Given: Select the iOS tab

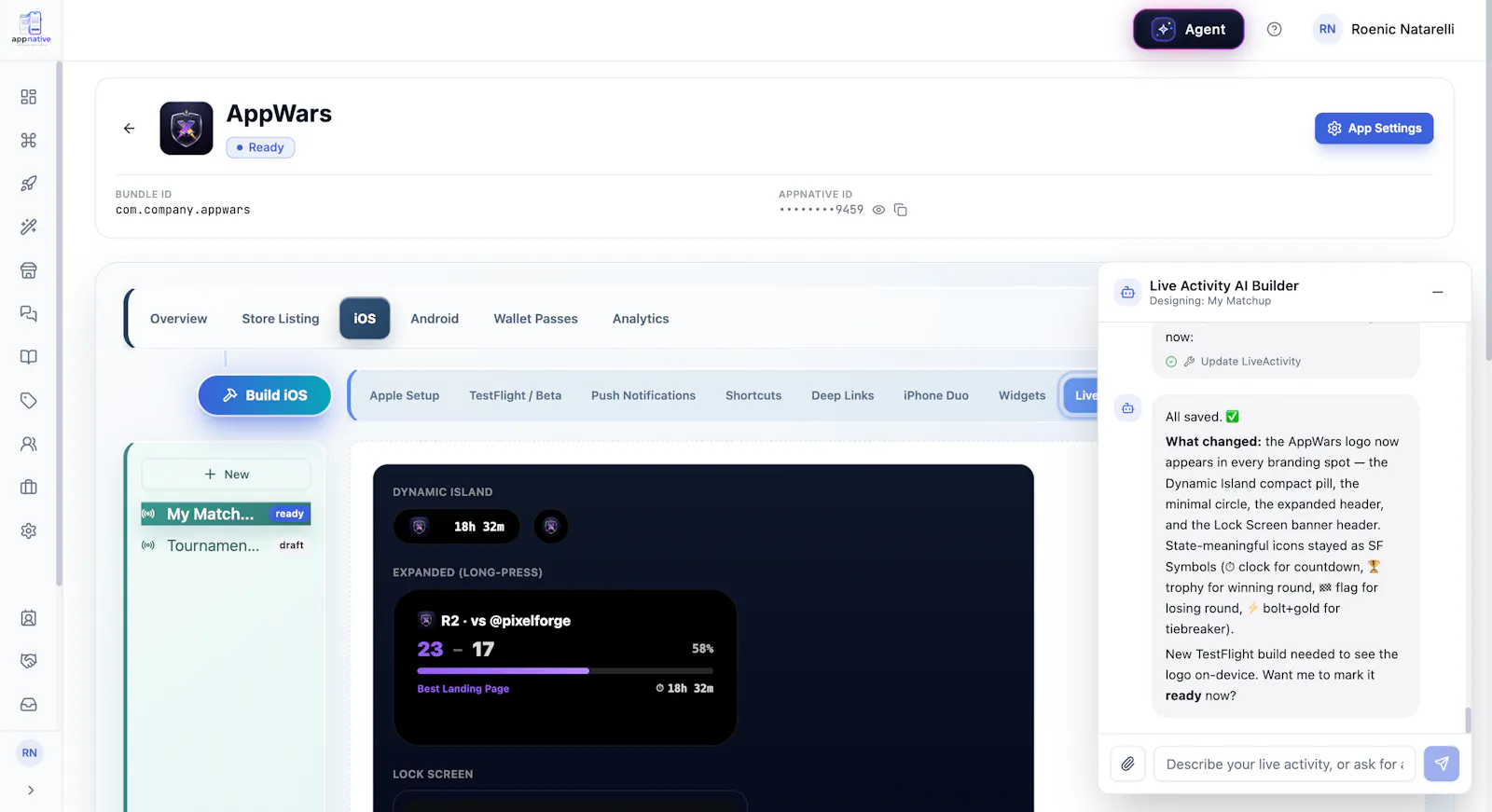Looking at the screenshot, I should pyautogui.click(x=365, y=319).
